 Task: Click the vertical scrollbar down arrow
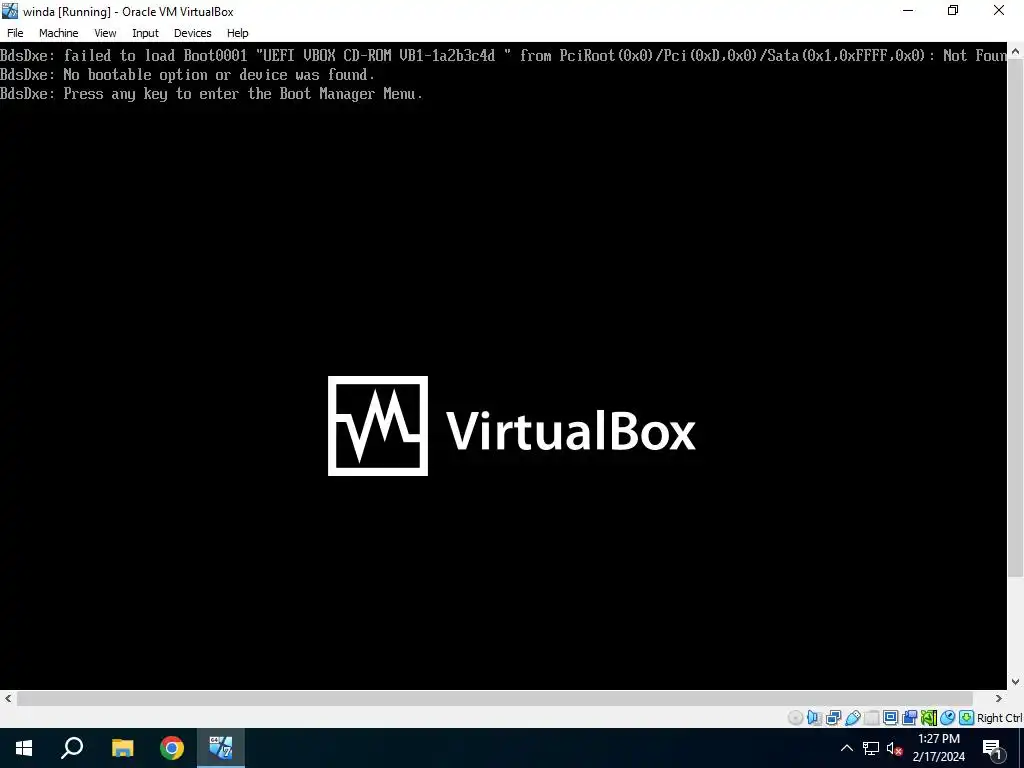tap(1016, 682)
